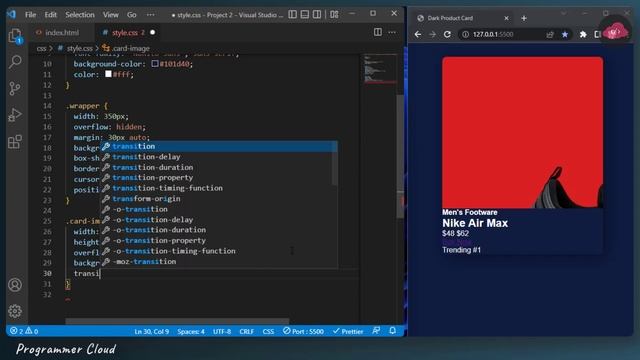Select the -o-transition-timing-function suggestion
640x360 pixels.
tap(218, 251)
